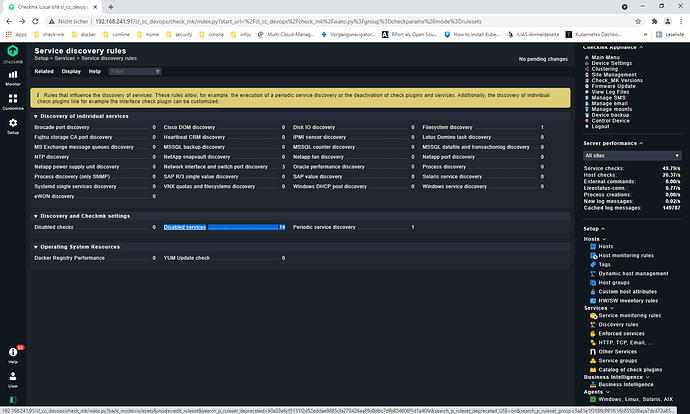The height and width of the screenshot is (414, 690).
Task: Open a new browser tab
Action: [110, 7]
